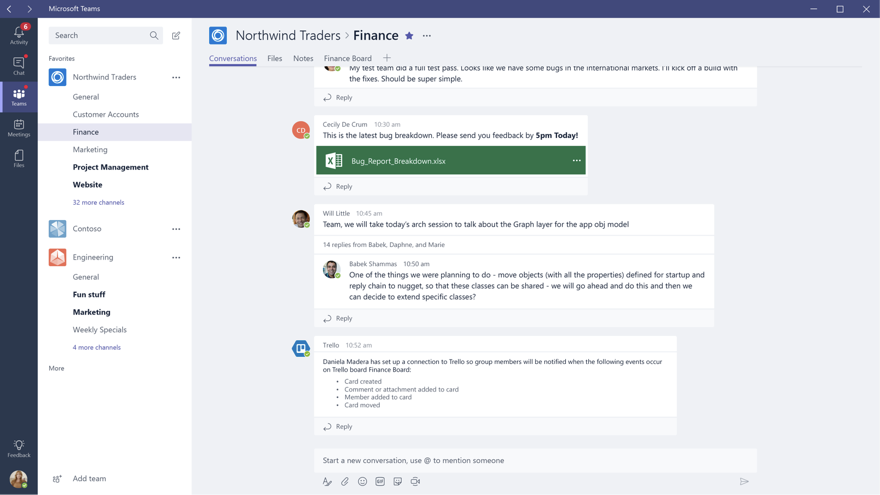
Task: Add a new tab with plus icon
Action: click(387, 58)
